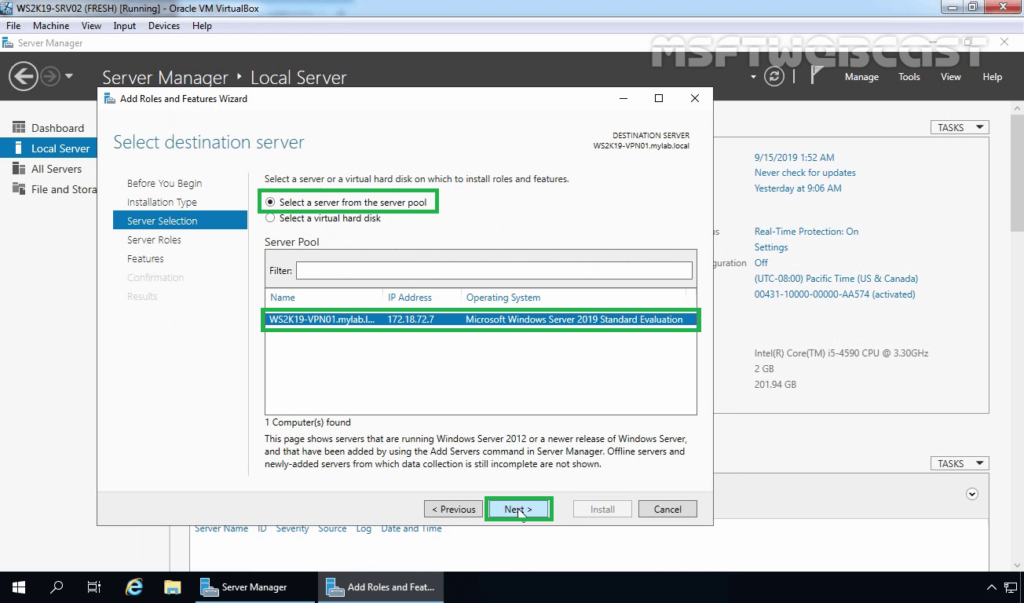Open lower TASKS dropdown in Events section

pos(959,463)
